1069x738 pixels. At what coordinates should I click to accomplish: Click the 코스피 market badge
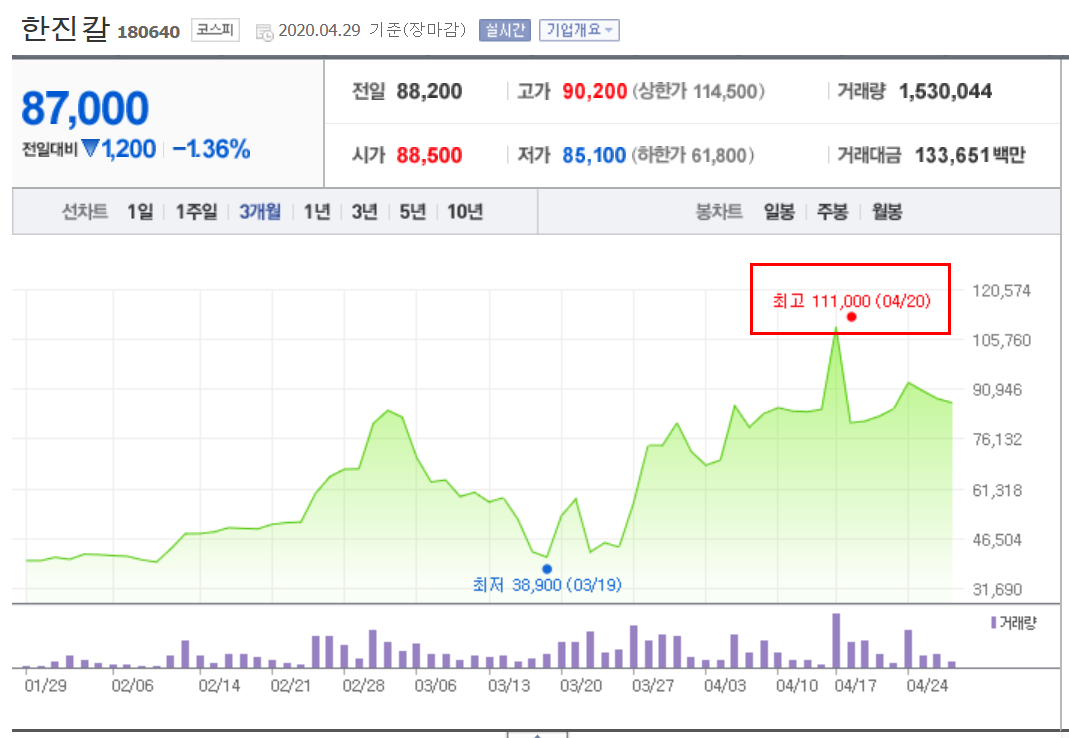(x=214, y=30)
